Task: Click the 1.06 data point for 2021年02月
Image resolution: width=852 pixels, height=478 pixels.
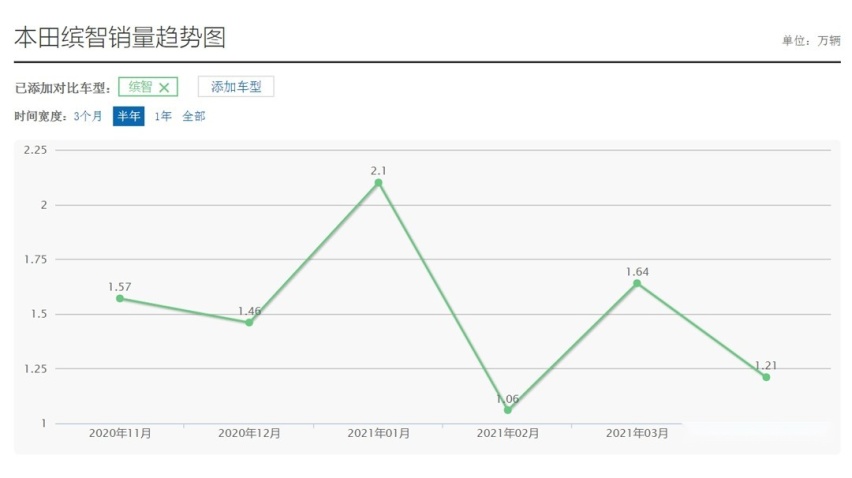Action: point(508,410)
